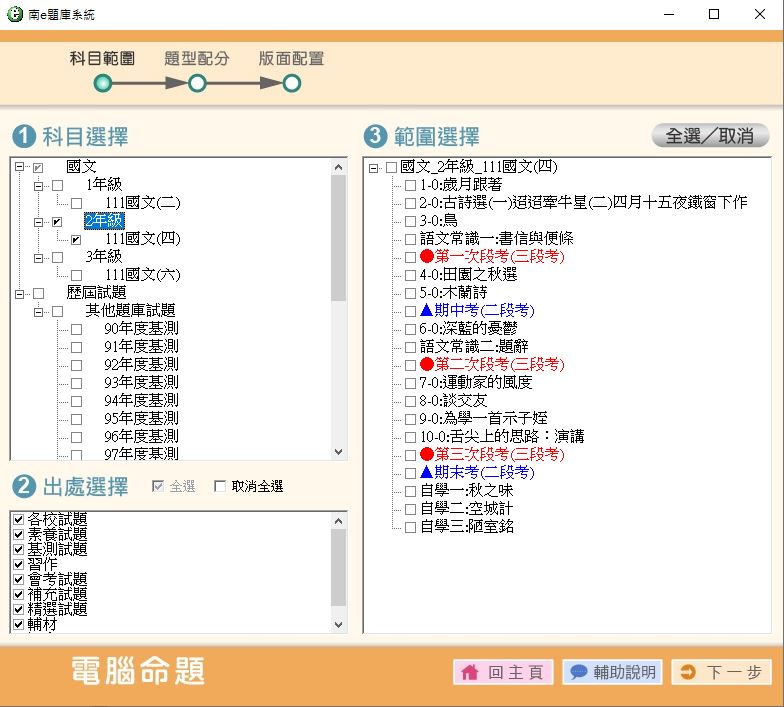Check the 自學三:陋室銘 checkbox

(410, 528)
